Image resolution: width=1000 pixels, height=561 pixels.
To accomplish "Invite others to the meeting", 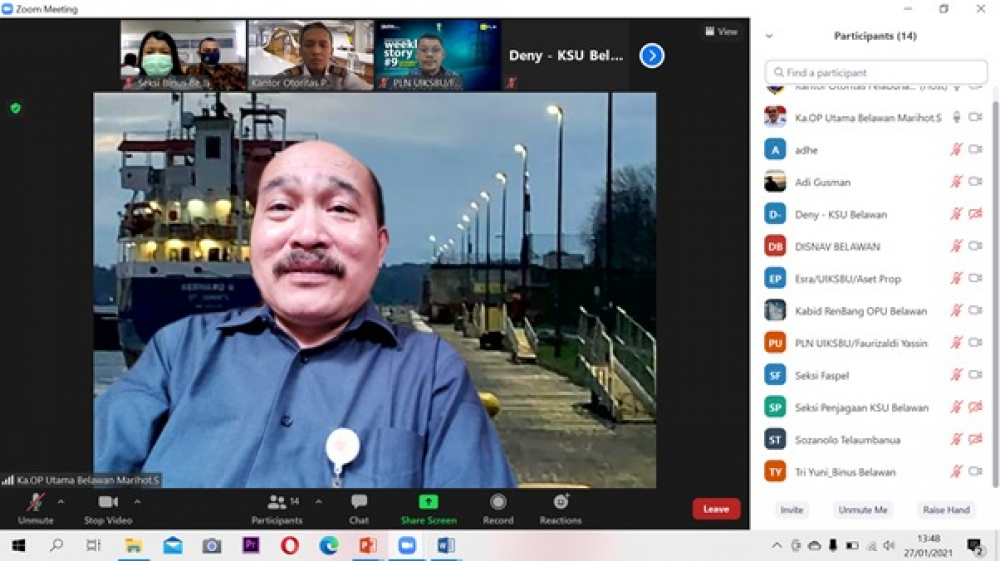I will [791, 510].
